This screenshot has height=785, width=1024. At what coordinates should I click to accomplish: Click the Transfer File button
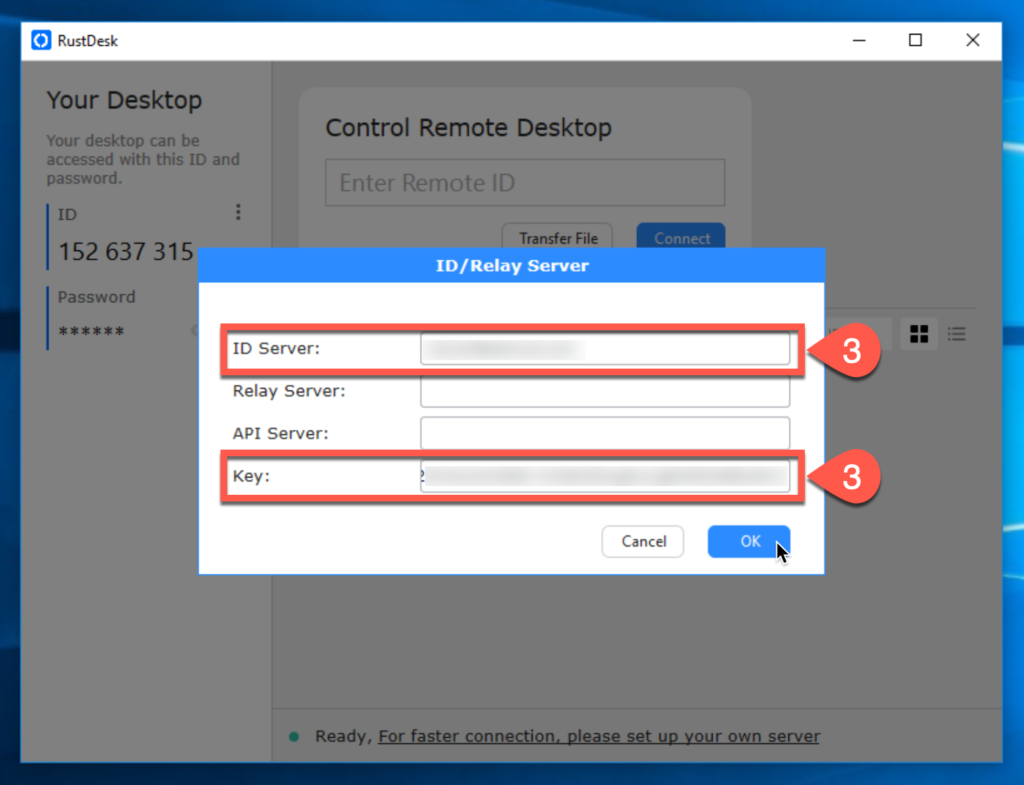[557, 238]
